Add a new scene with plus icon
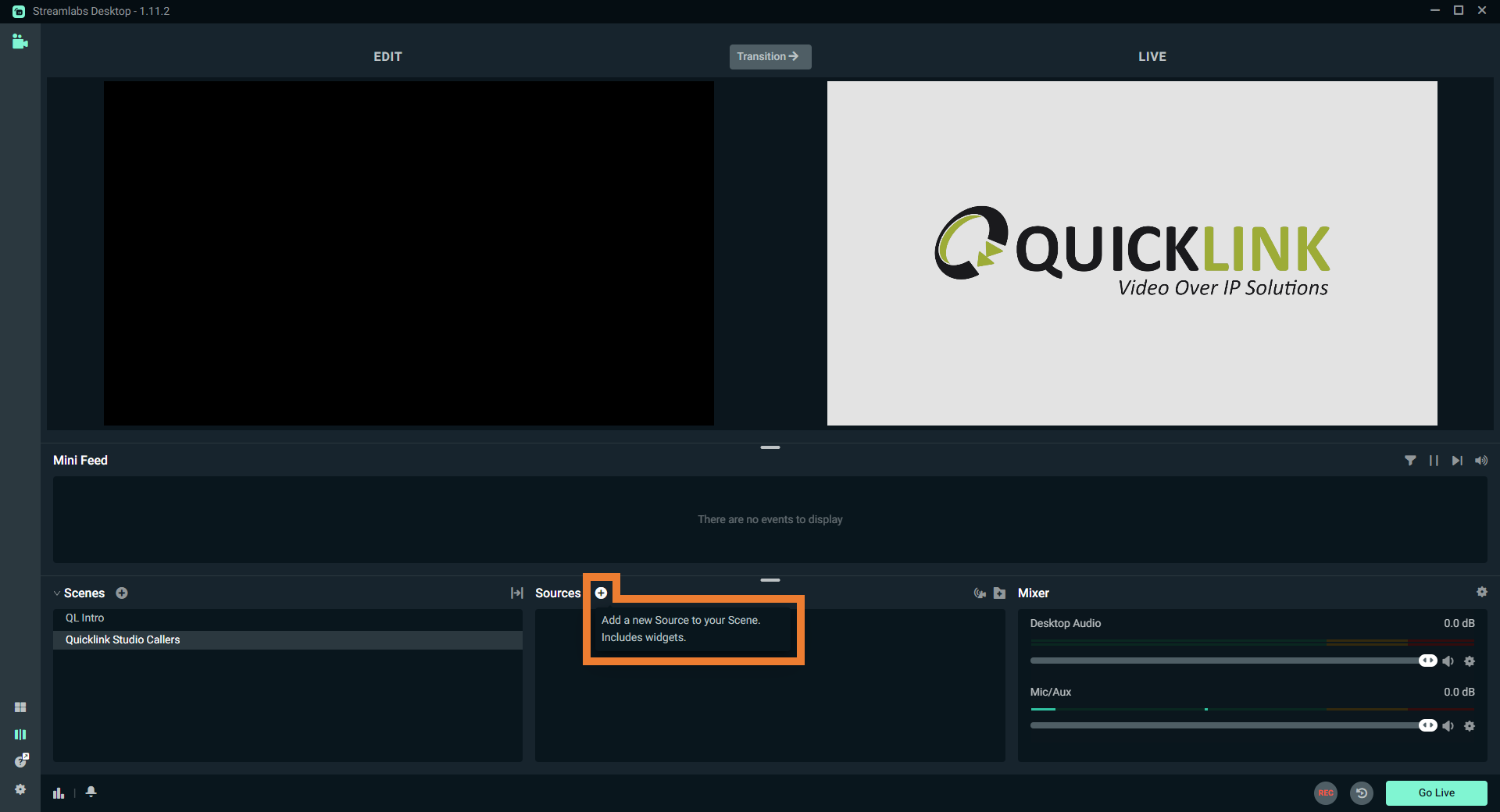The image size is (1500, 812). point(122,593)
